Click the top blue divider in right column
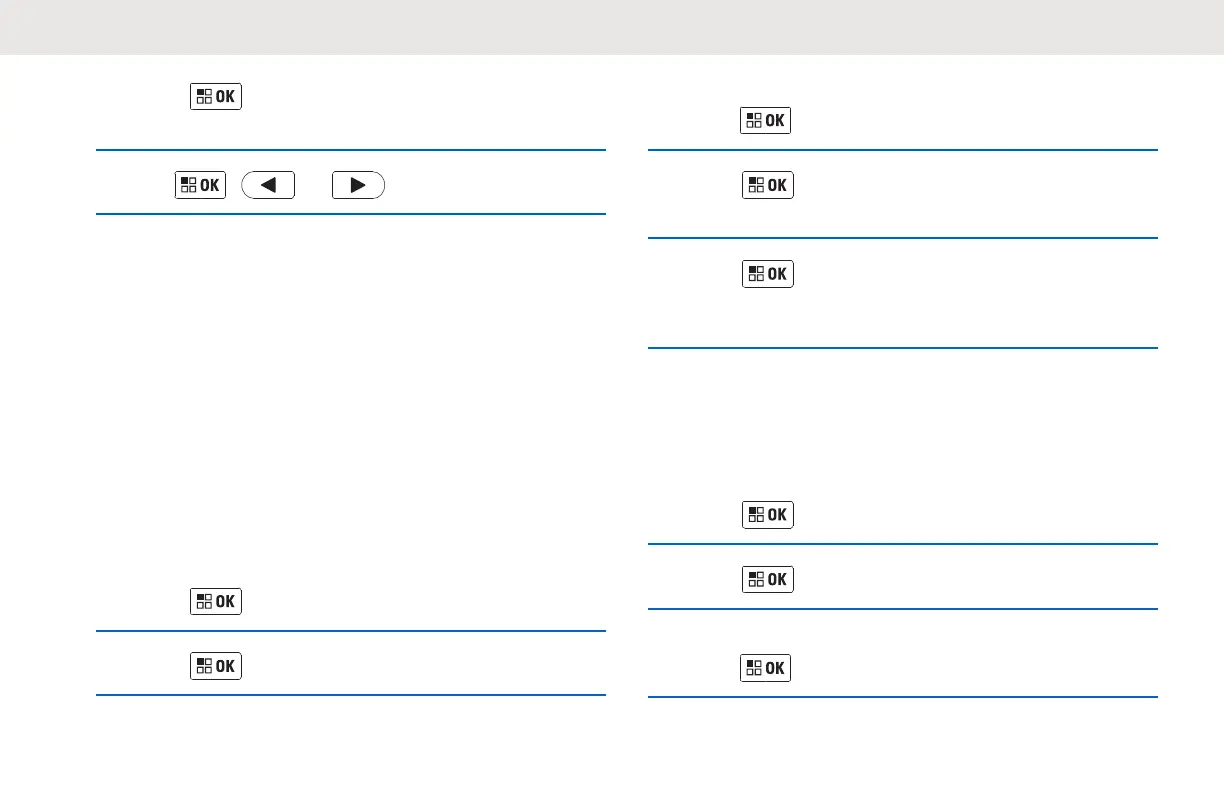Screen dimensions: 1224x792 902,151
